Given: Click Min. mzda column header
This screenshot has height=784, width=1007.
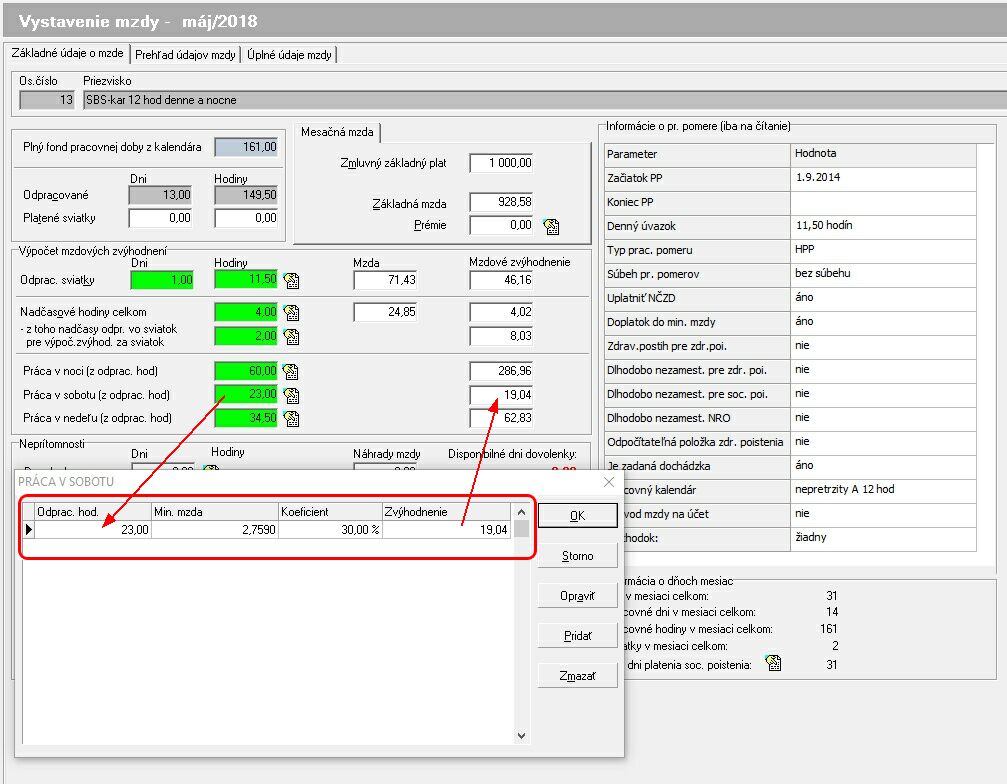Looking at the screenshot, I should coord(215,512).
